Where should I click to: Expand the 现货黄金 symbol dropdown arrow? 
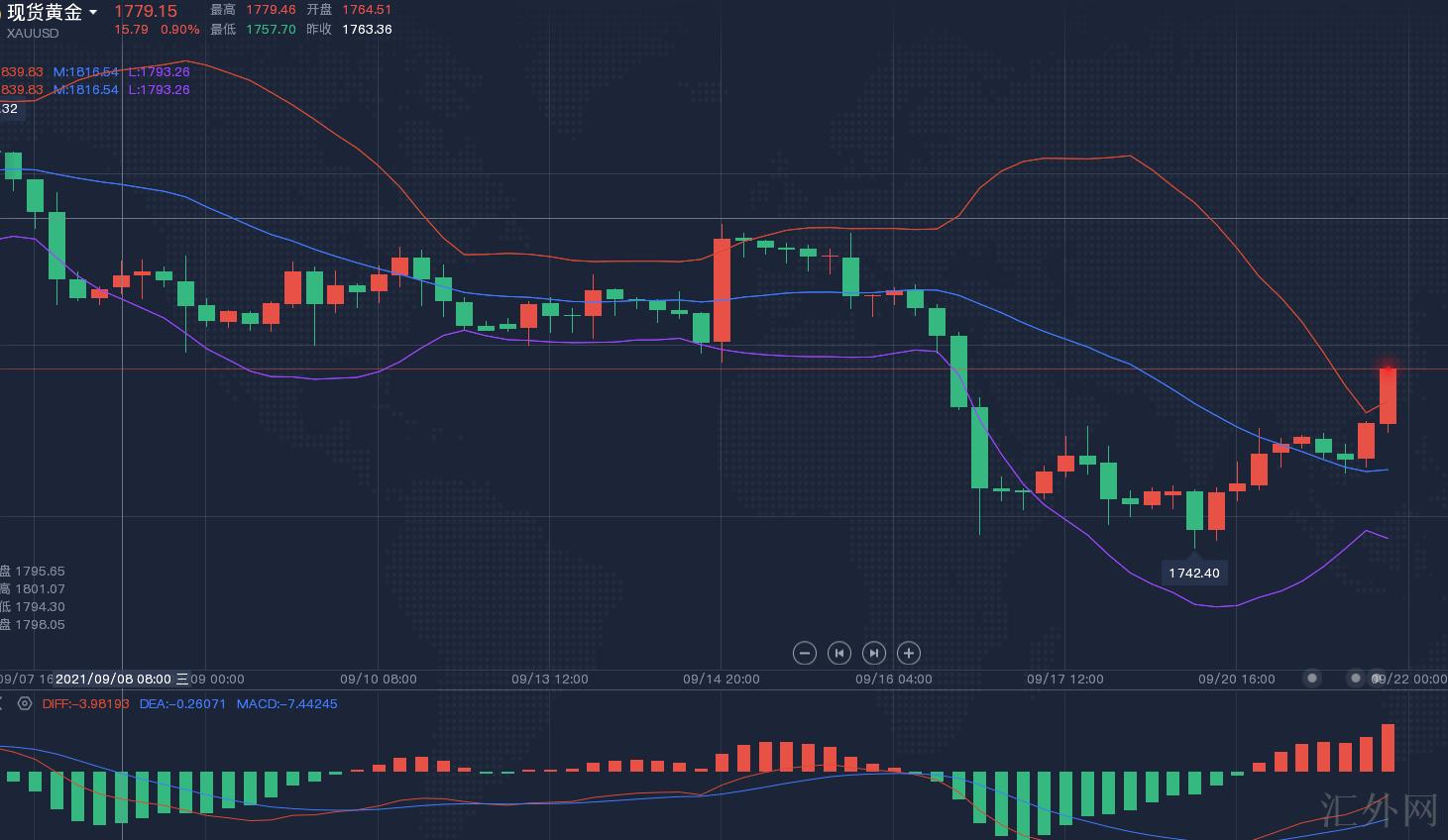(93, 13)
